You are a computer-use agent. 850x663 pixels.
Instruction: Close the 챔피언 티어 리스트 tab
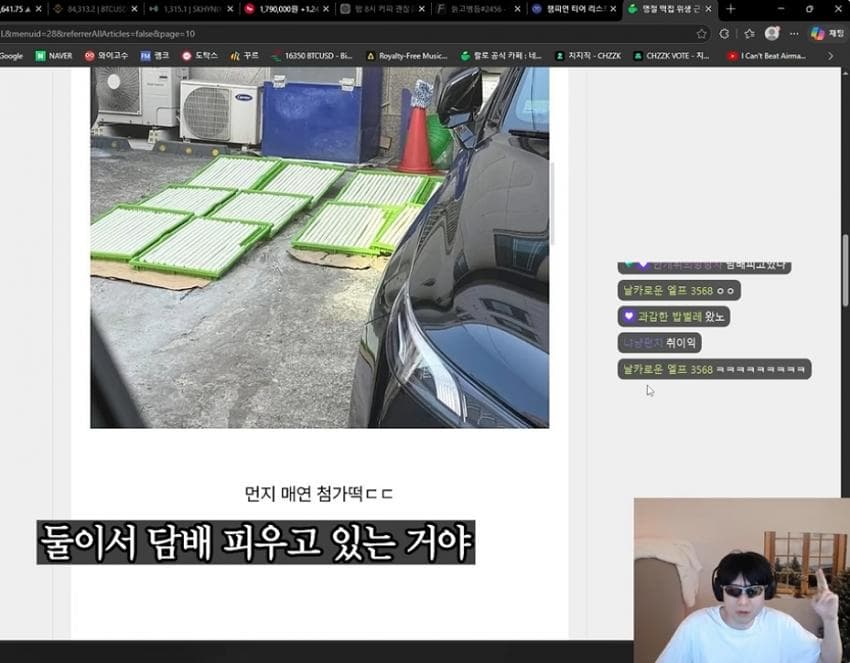[x=613, y=9]
